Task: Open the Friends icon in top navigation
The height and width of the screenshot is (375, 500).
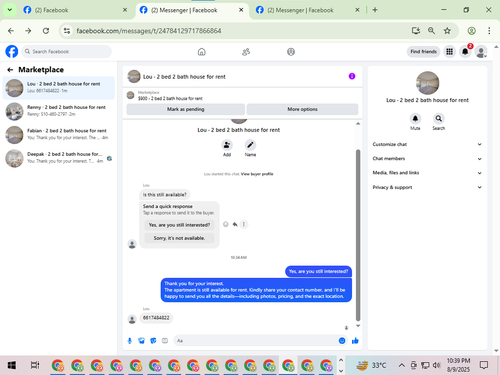Action: pyautogui.click(x=246, y=52)
